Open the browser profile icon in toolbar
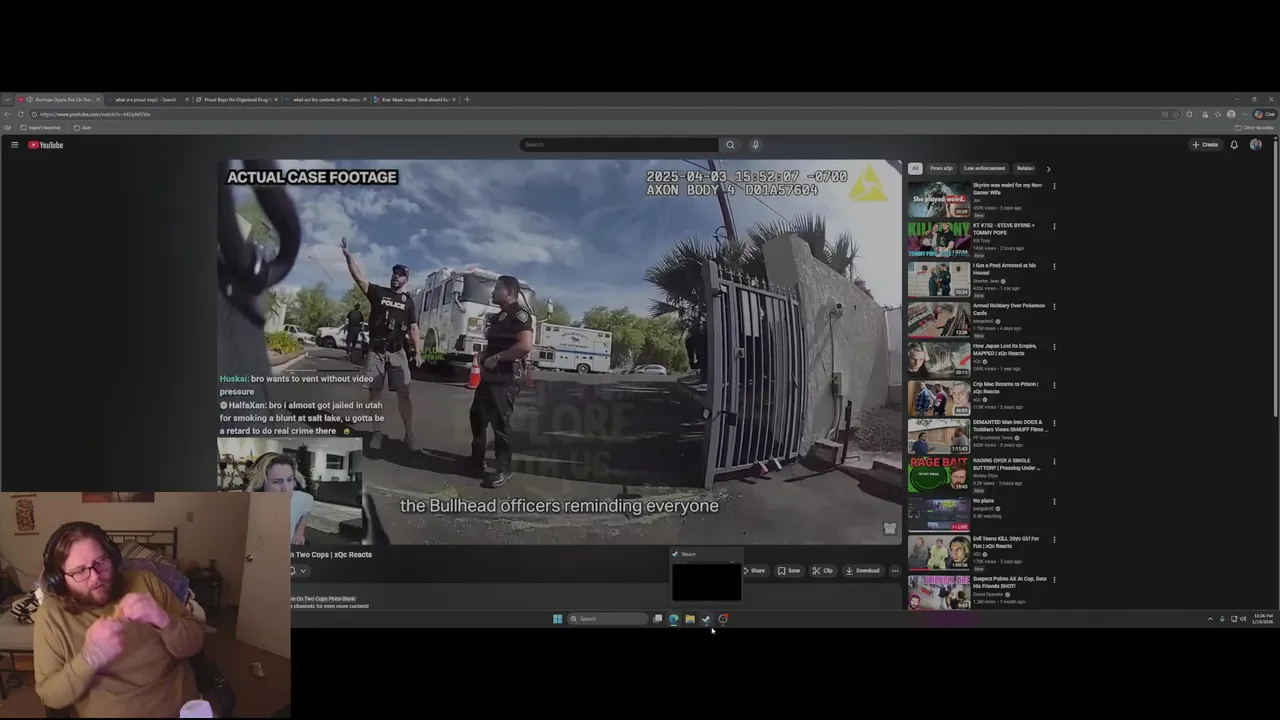Screen dimensions: 1280x720 1231,114
